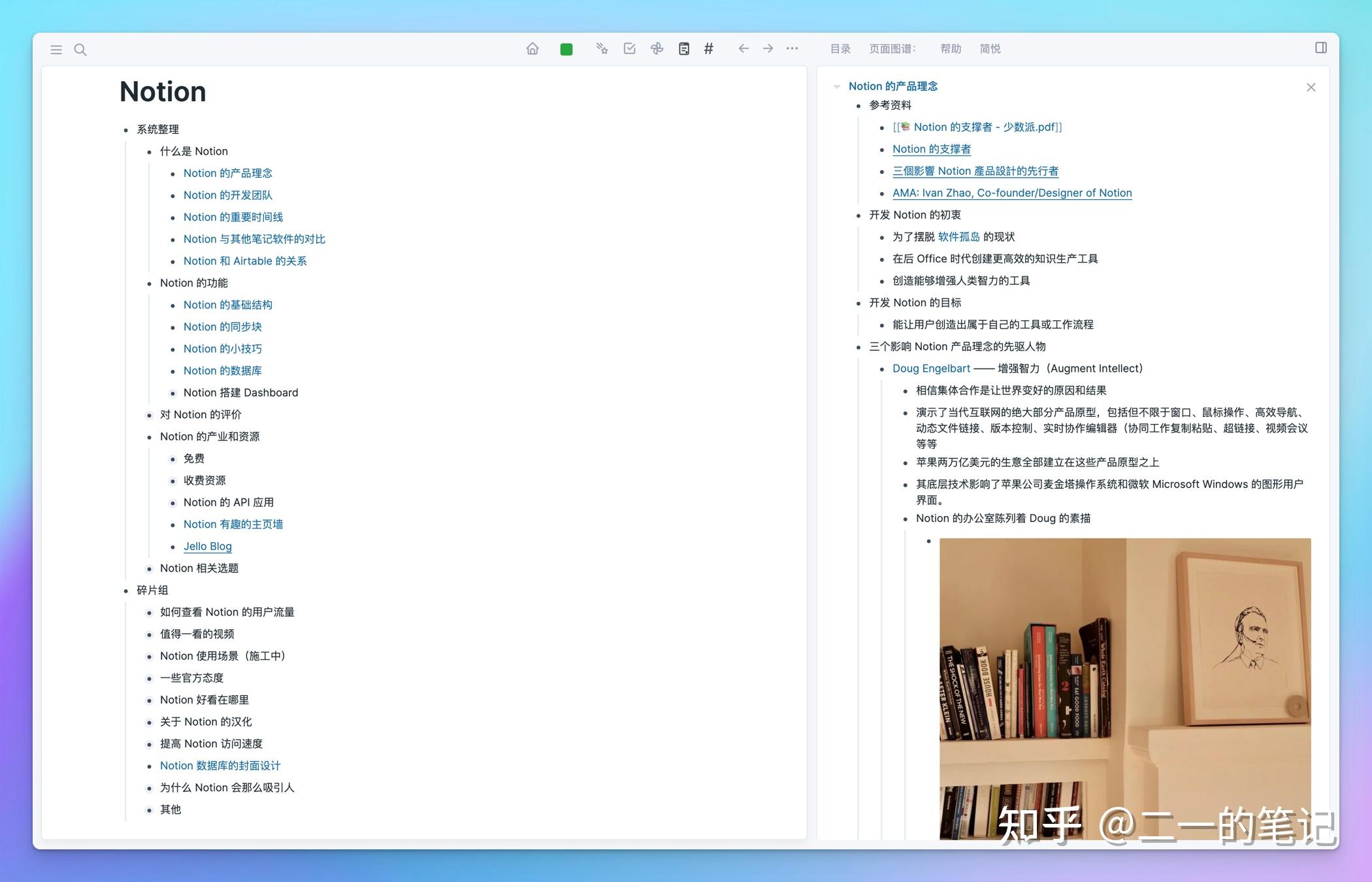Click 关于 Notion 的汉化 block text
The image size is (1372, 882).
pyautogui.click(x=206, y=722)
